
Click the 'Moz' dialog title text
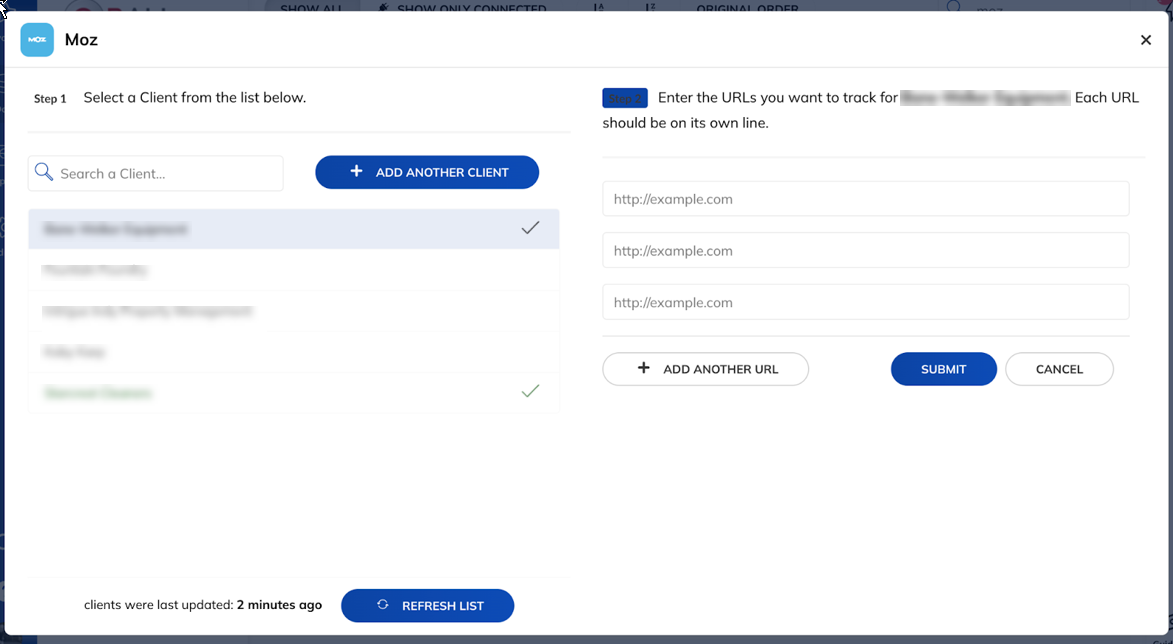82,40
